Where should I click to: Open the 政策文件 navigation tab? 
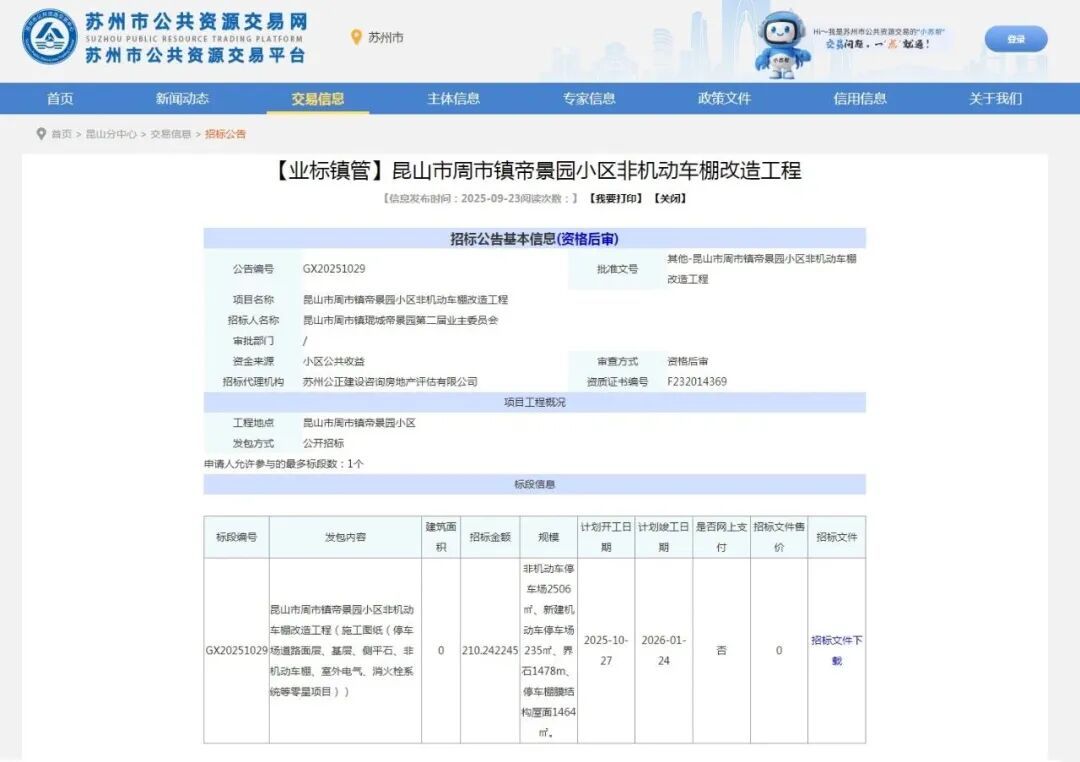724,99
